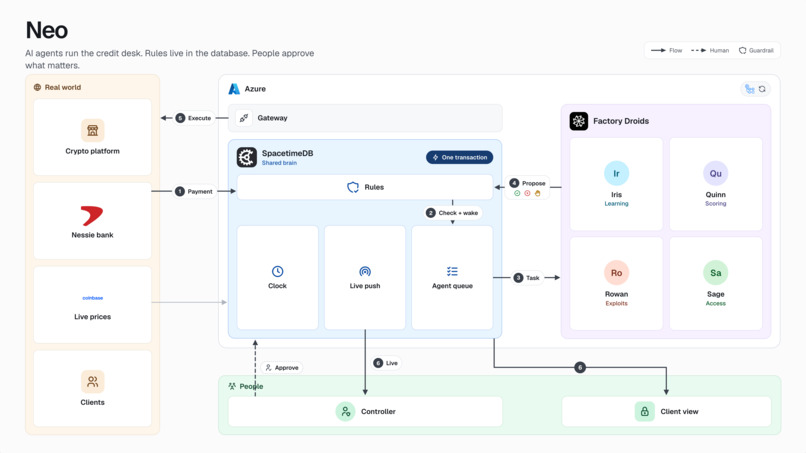Click the SpacetimeDB logo icon
The height and width of the screenshot is (453, 806).
(247, 157)
